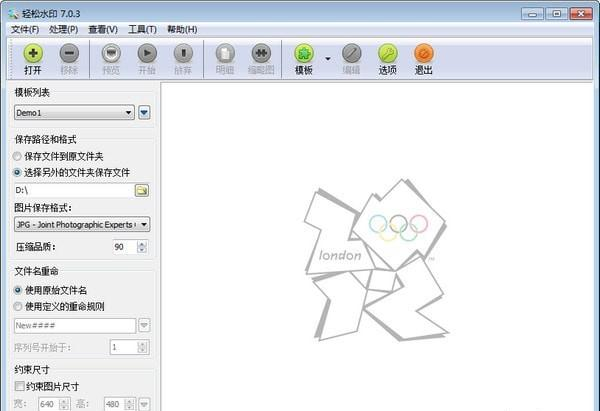Click the application logo in title bar
The image size is (600, 411).
(x=13, y=14)
